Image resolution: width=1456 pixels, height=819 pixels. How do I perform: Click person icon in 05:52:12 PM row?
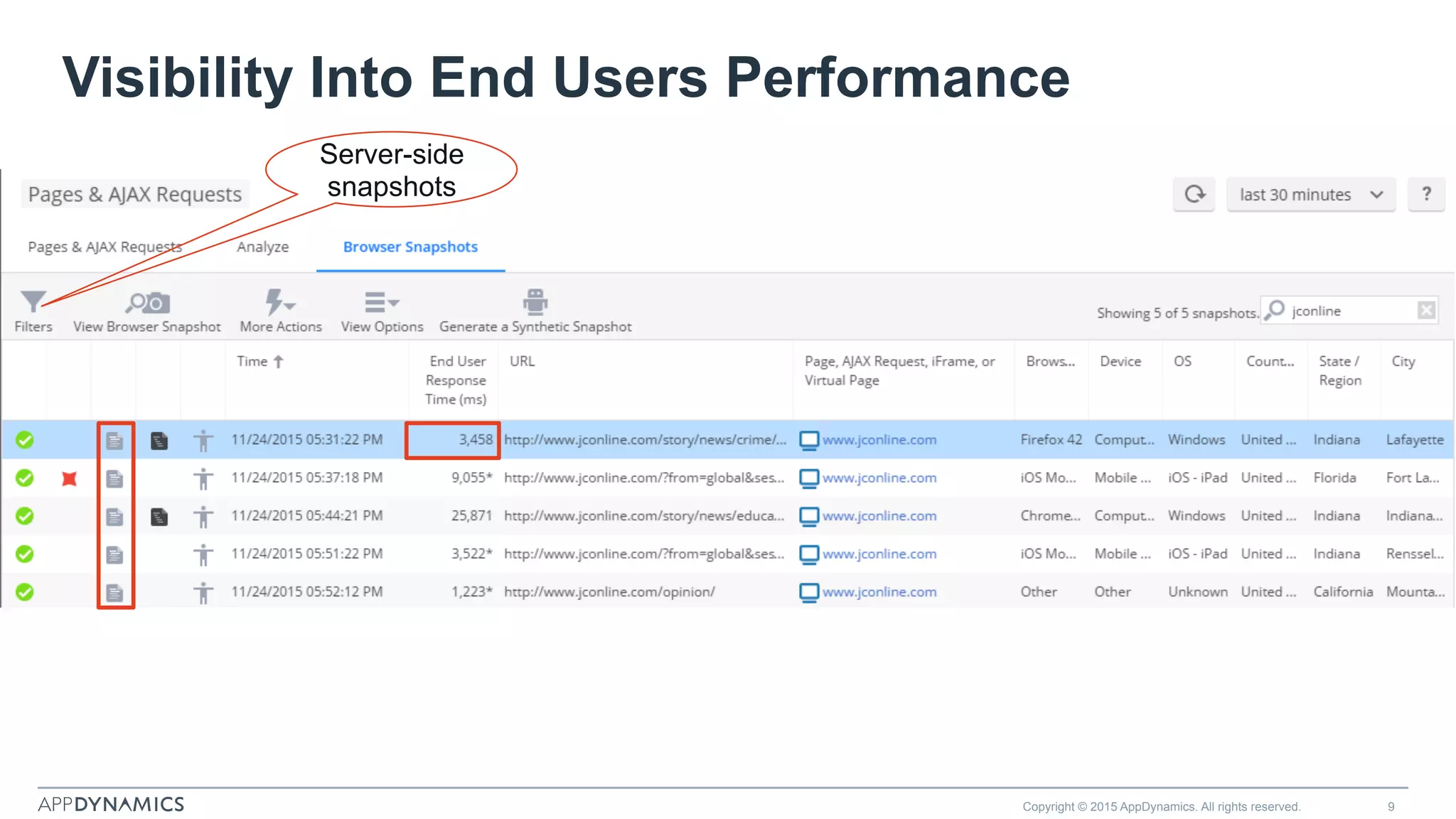(203, 592)
